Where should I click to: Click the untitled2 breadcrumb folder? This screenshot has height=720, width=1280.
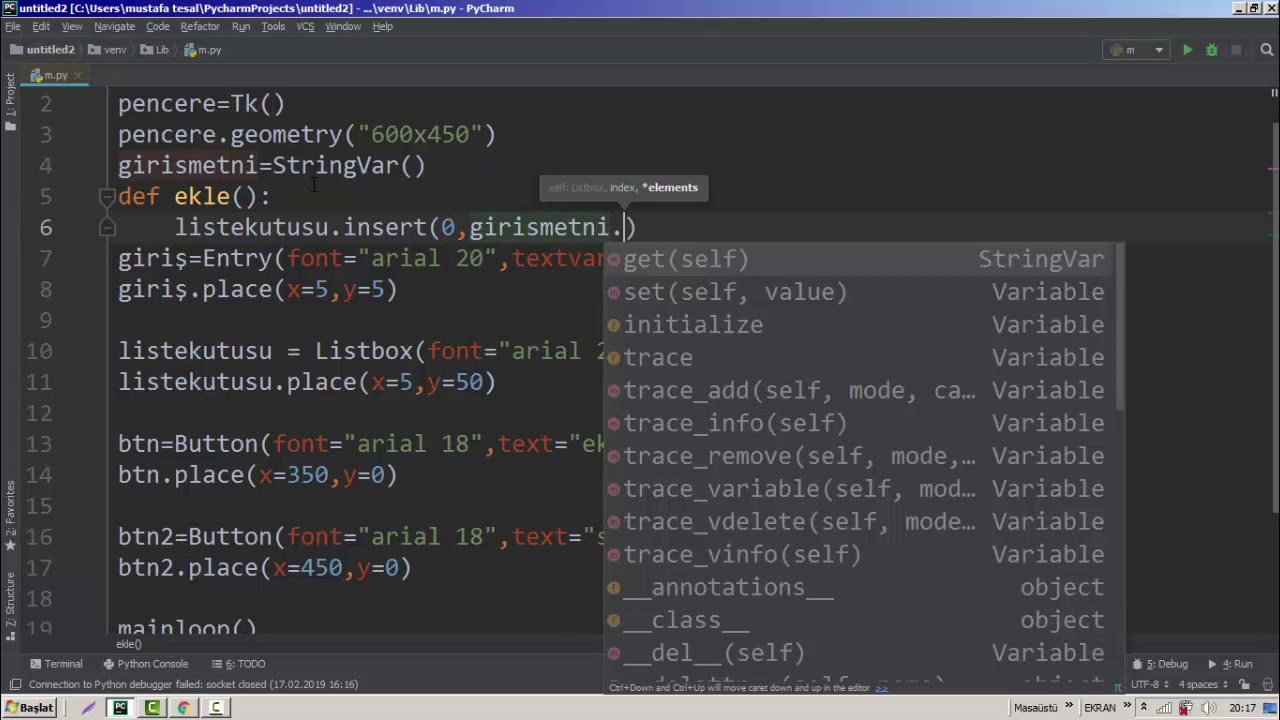[43, 50]
